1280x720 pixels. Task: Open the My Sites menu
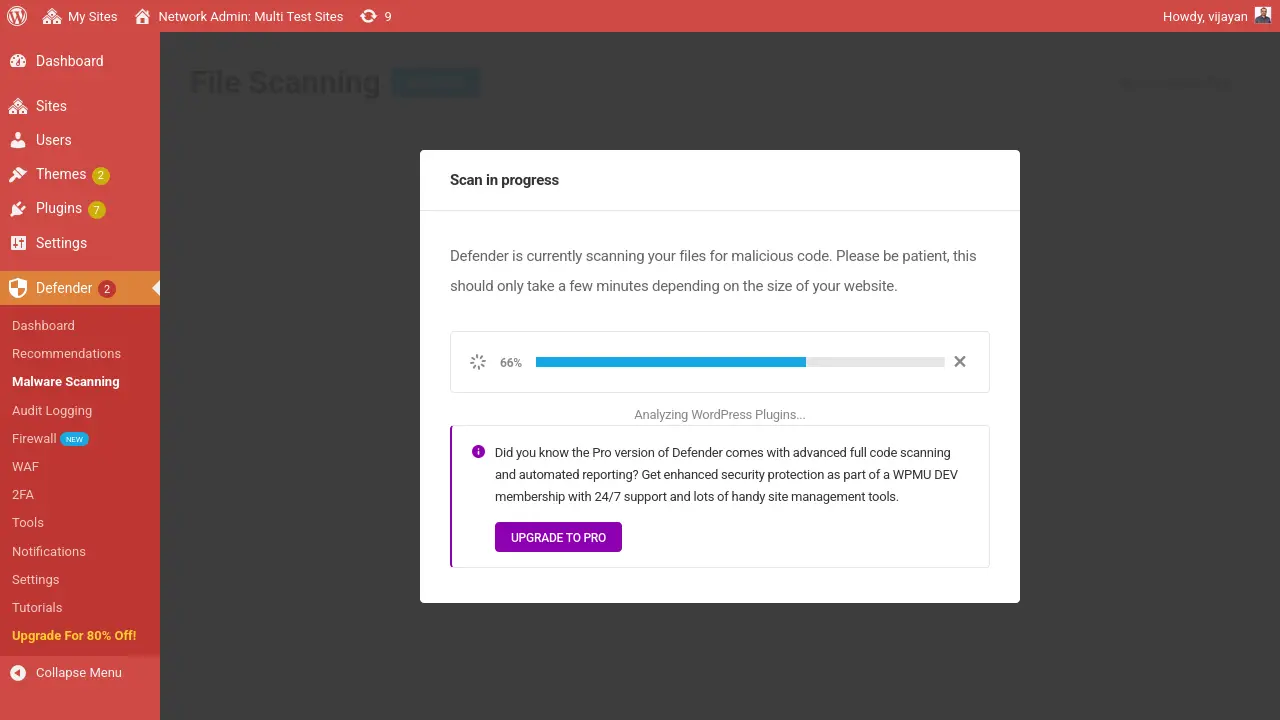click(x=80, y=16)
